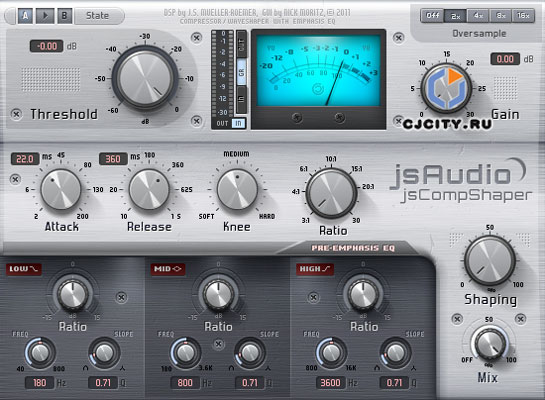
Task: Click the PRE-EMPHASIS EQ label
Action: pyautogui.click(x=353, y=248)
